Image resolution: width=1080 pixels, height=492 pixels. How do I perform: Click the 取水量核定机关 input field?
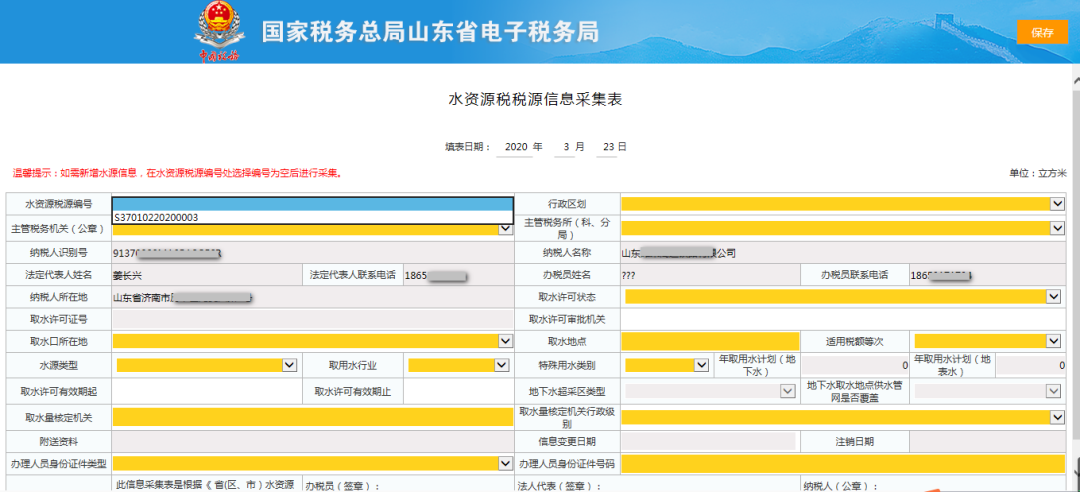(x=312, y=416)
